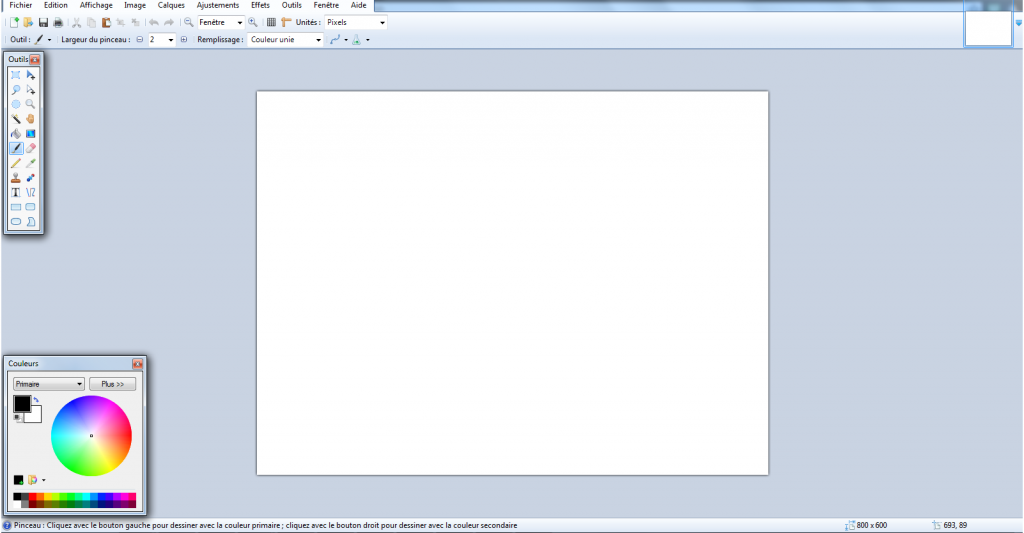Open the Affichage menu

pos(96,5)
